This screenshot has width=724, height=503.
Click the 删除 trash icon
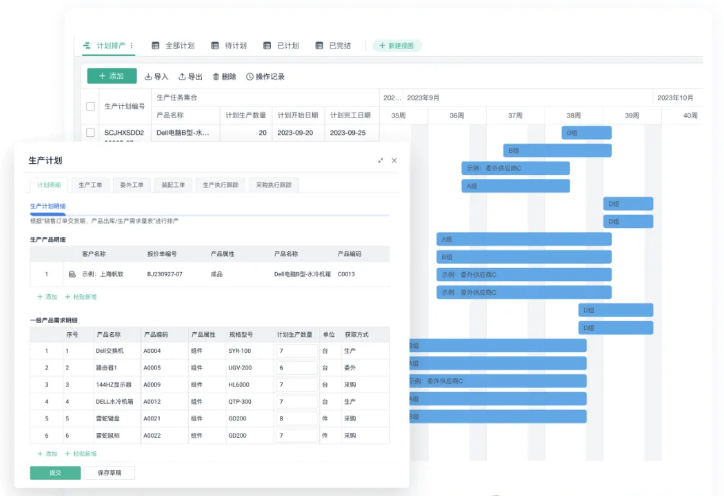tap(216, 76)
